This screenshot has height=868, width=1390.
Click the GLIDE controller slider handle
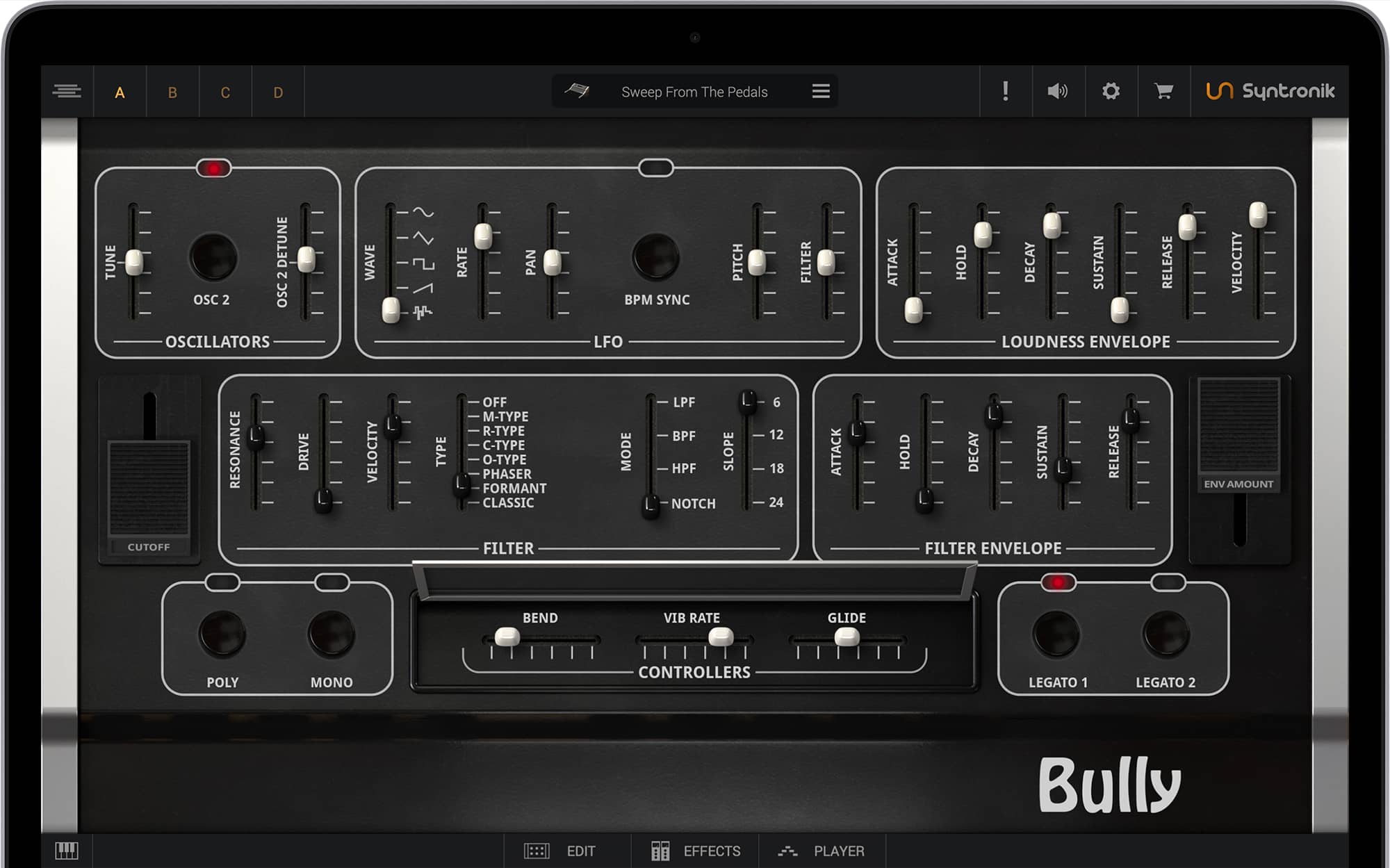[847, 636]
